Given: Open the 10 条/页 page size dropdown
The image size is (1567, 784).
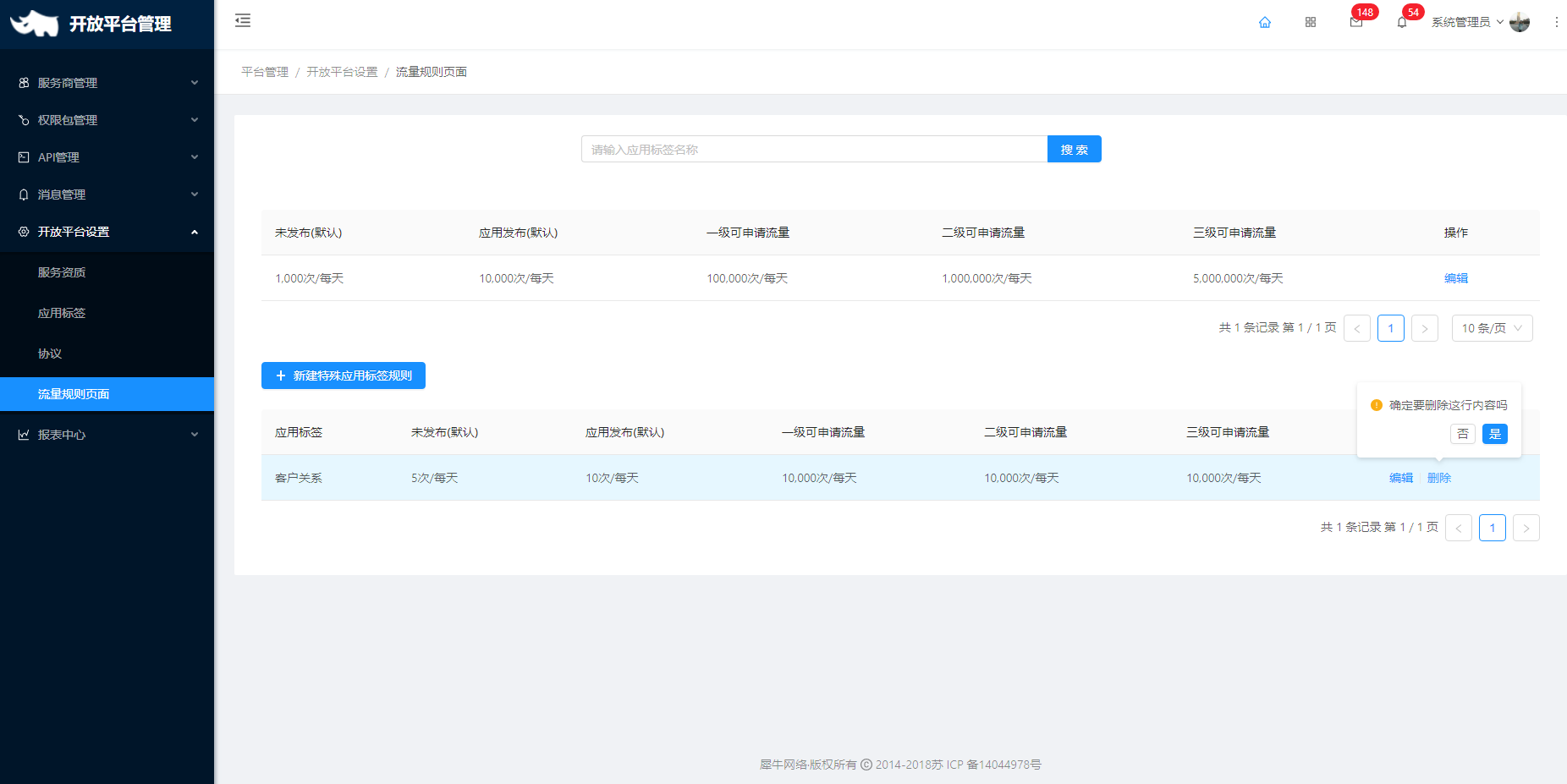Looking at the screenshot, I should [x=1492, y=328].
